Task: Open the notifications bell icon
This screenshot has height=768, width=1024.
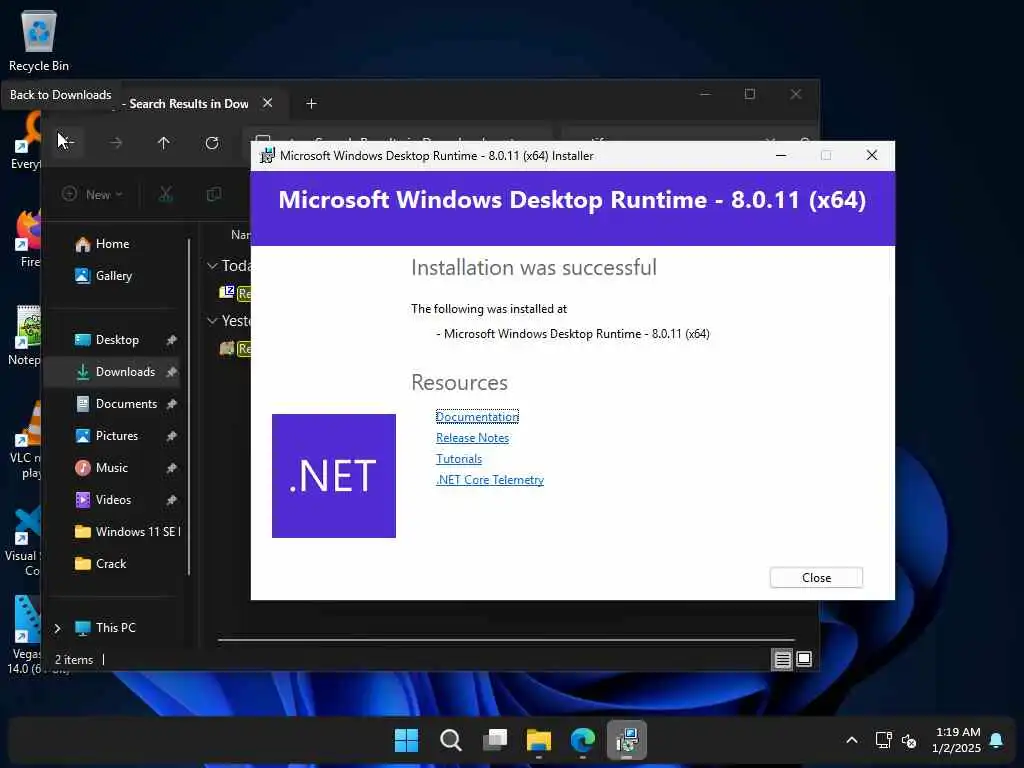Action: tap(996, 740)
